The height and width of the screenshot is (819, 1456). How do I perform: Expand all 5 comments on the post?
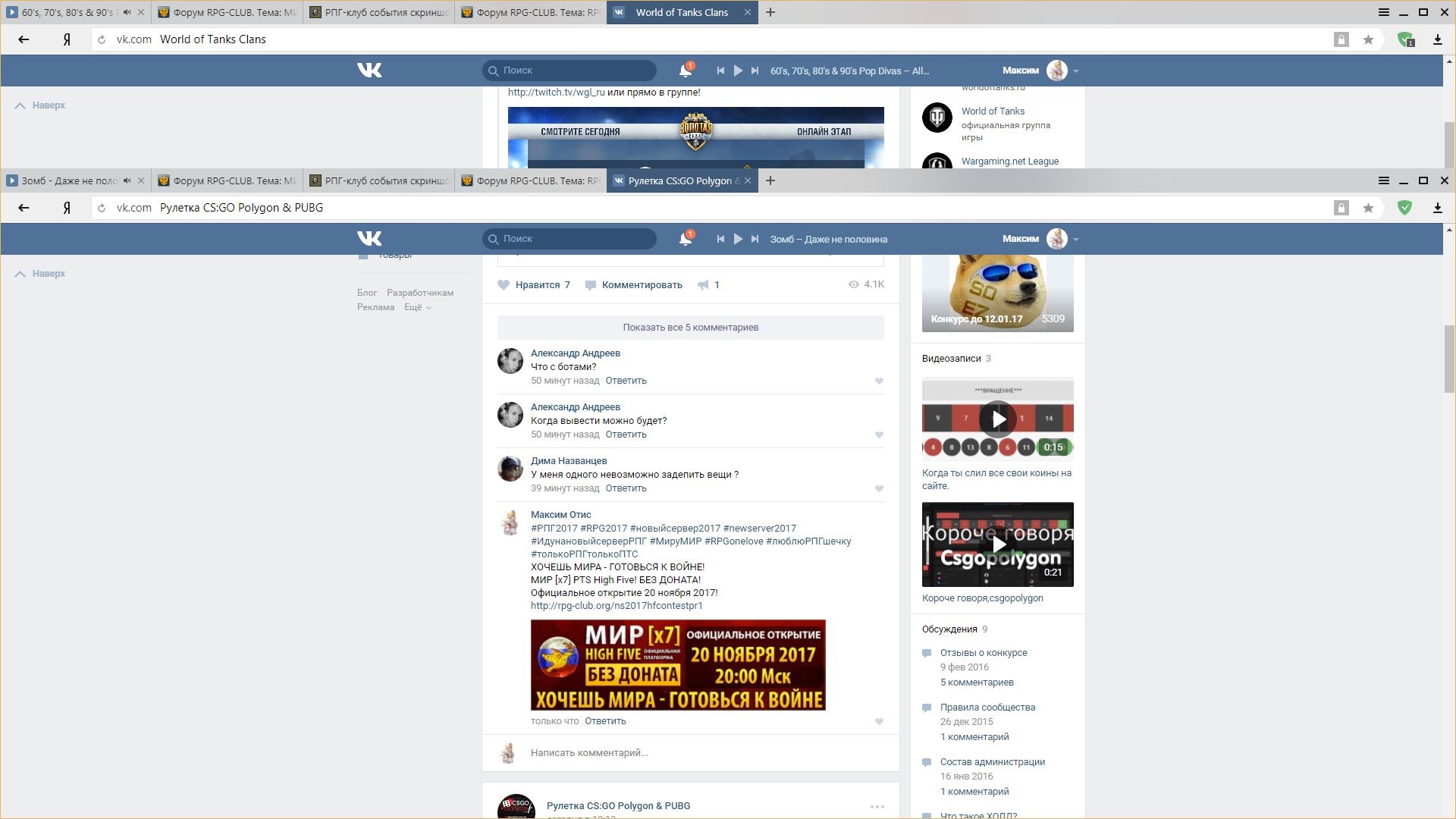(690, 328)
